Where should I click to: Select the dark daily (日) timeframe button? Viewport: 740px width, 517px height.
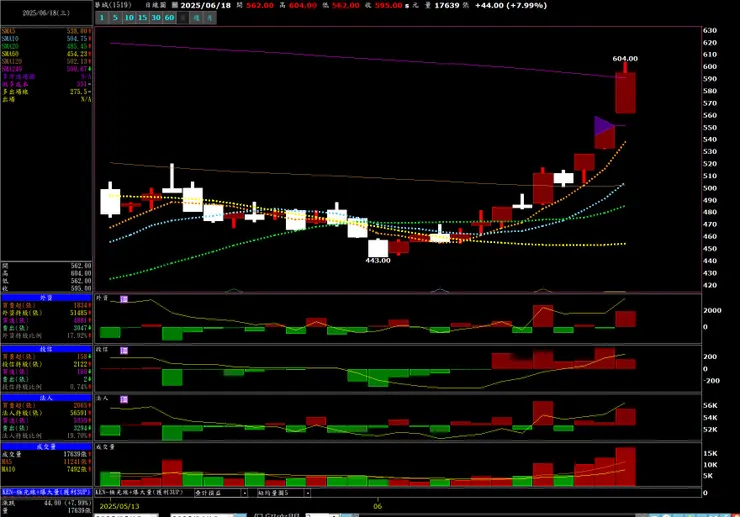point(183,18)
